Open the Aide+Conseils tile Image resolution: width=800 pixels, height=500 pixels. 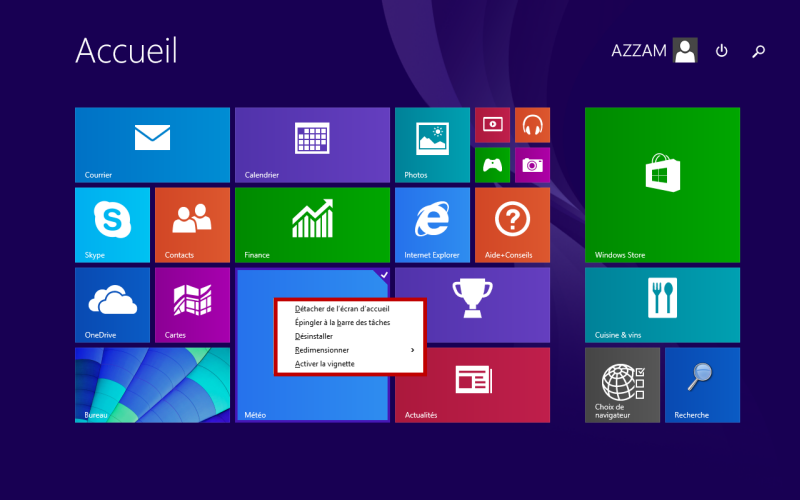click(x=512, y=225)
